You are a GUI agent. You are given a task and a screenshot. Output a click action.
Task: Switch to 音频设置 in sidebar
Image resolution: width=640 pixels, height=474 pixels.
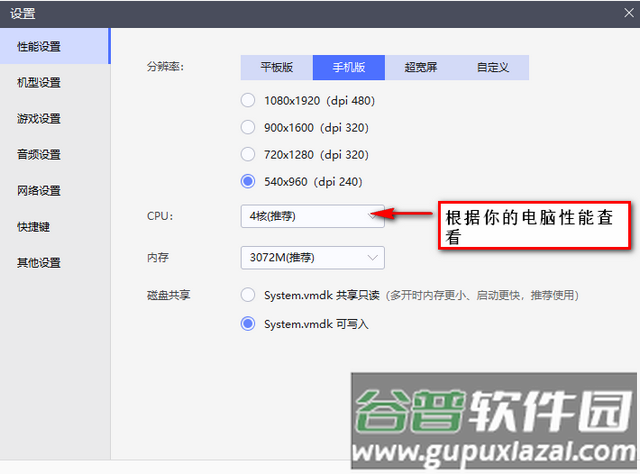pos(40,155)
